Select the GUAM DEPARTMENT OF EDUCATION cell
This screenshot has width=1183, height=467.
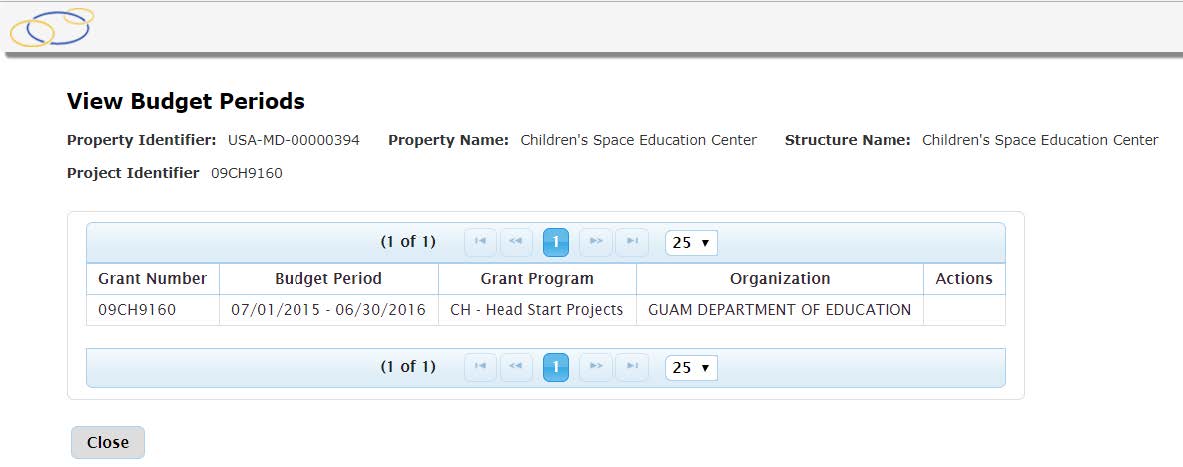[x=780, y=310]
